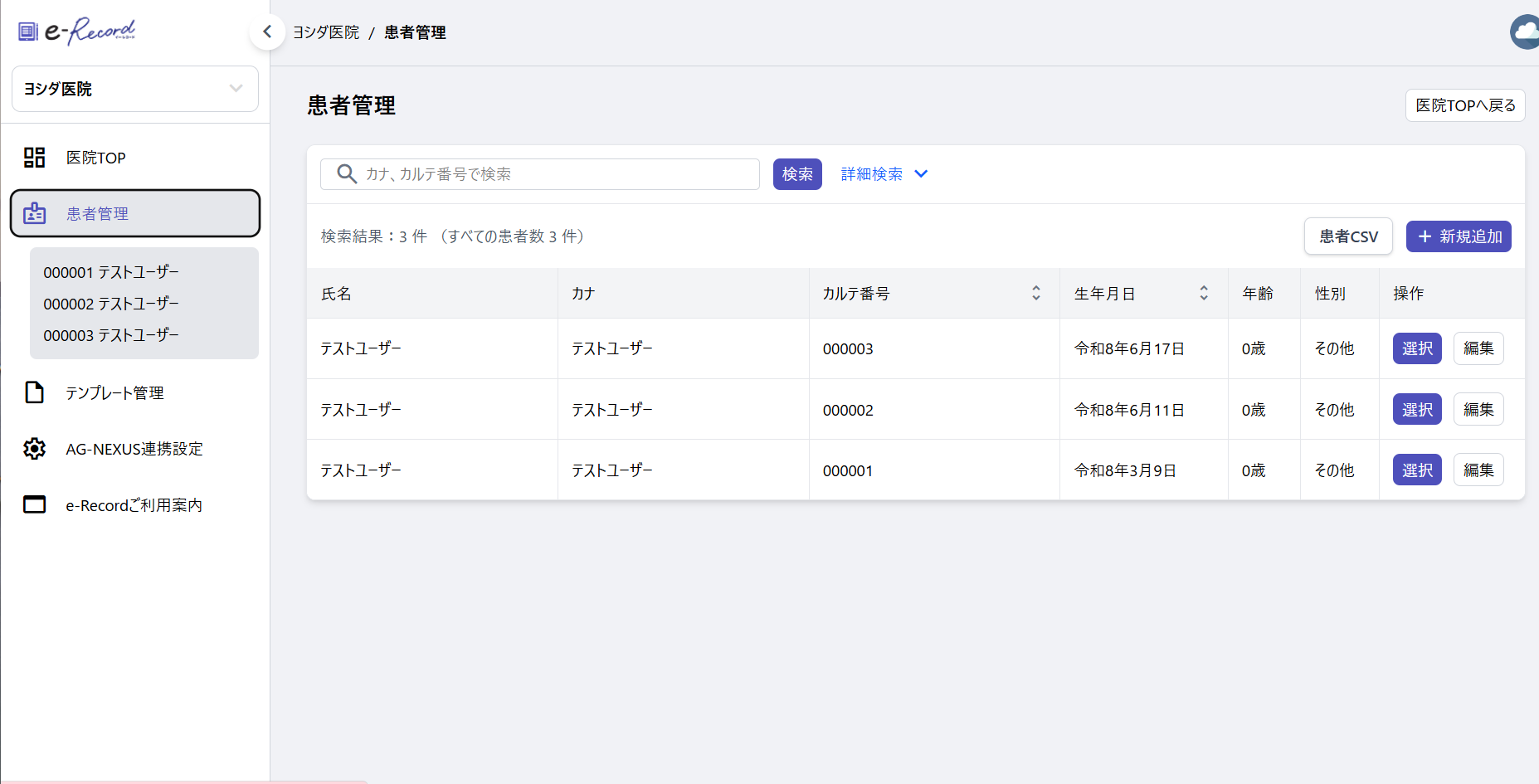Sort by カルテ番号 column arrows
The width and height of the screenshot is (1539, 784).
1036,293
